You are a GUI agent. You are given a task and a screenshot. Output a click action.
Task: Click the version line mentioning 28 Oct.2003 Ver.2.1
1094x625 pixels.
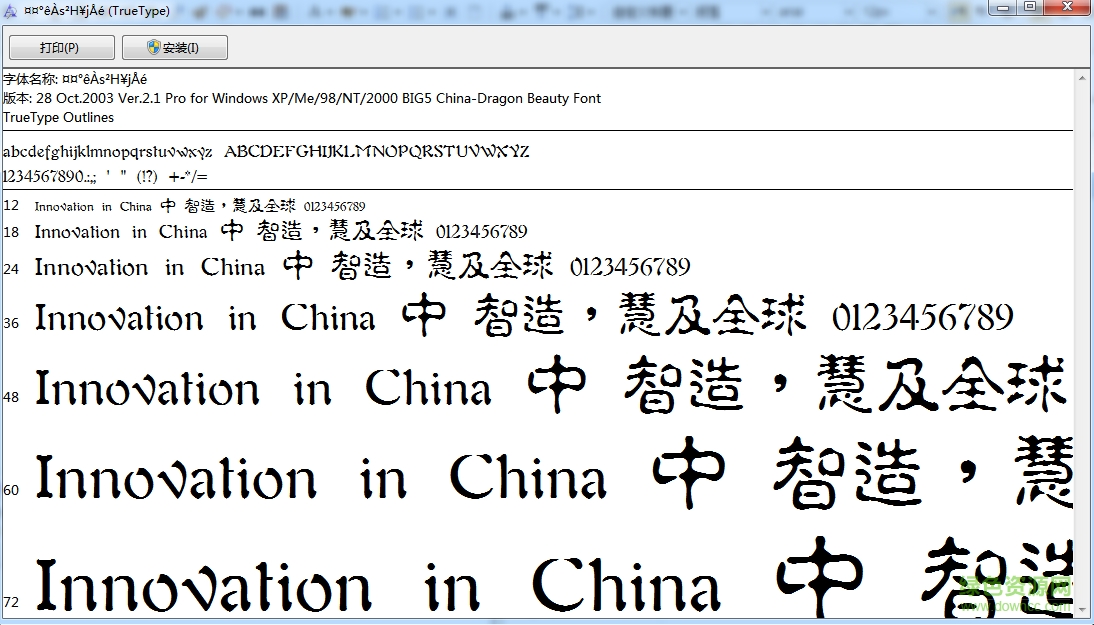coord(300,98)
